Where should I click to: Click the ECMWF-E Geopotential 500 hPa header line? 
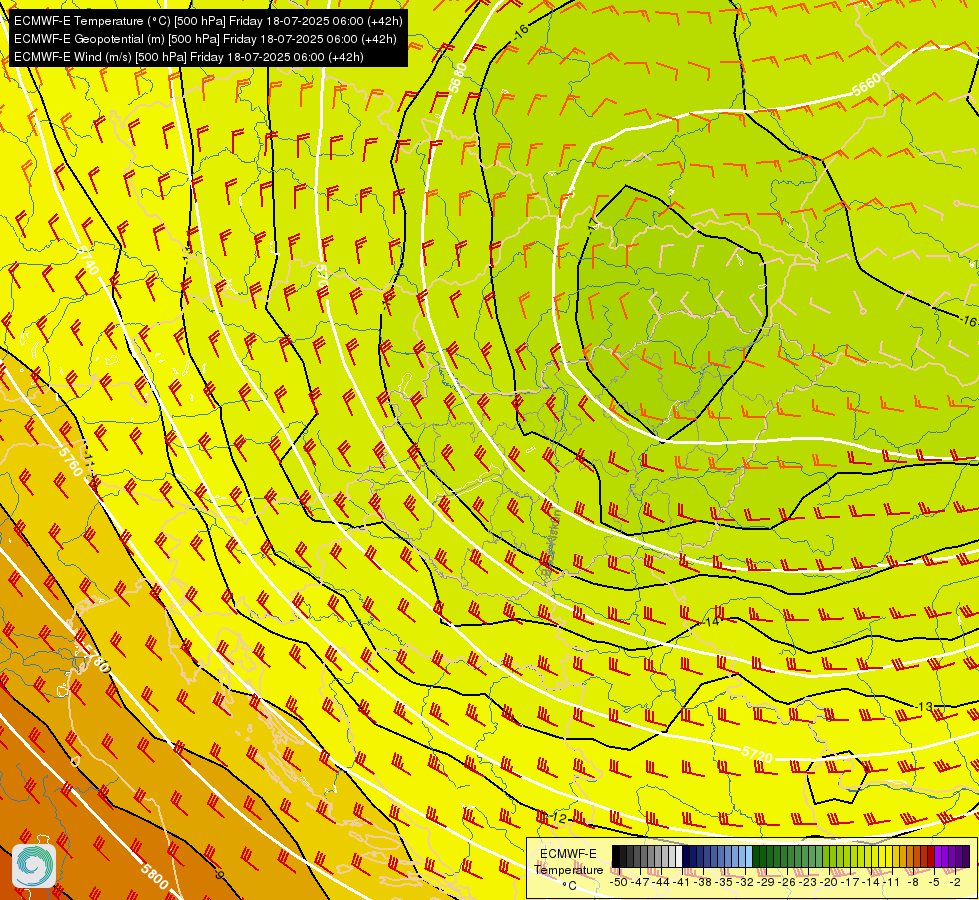(x=205, y=39)
